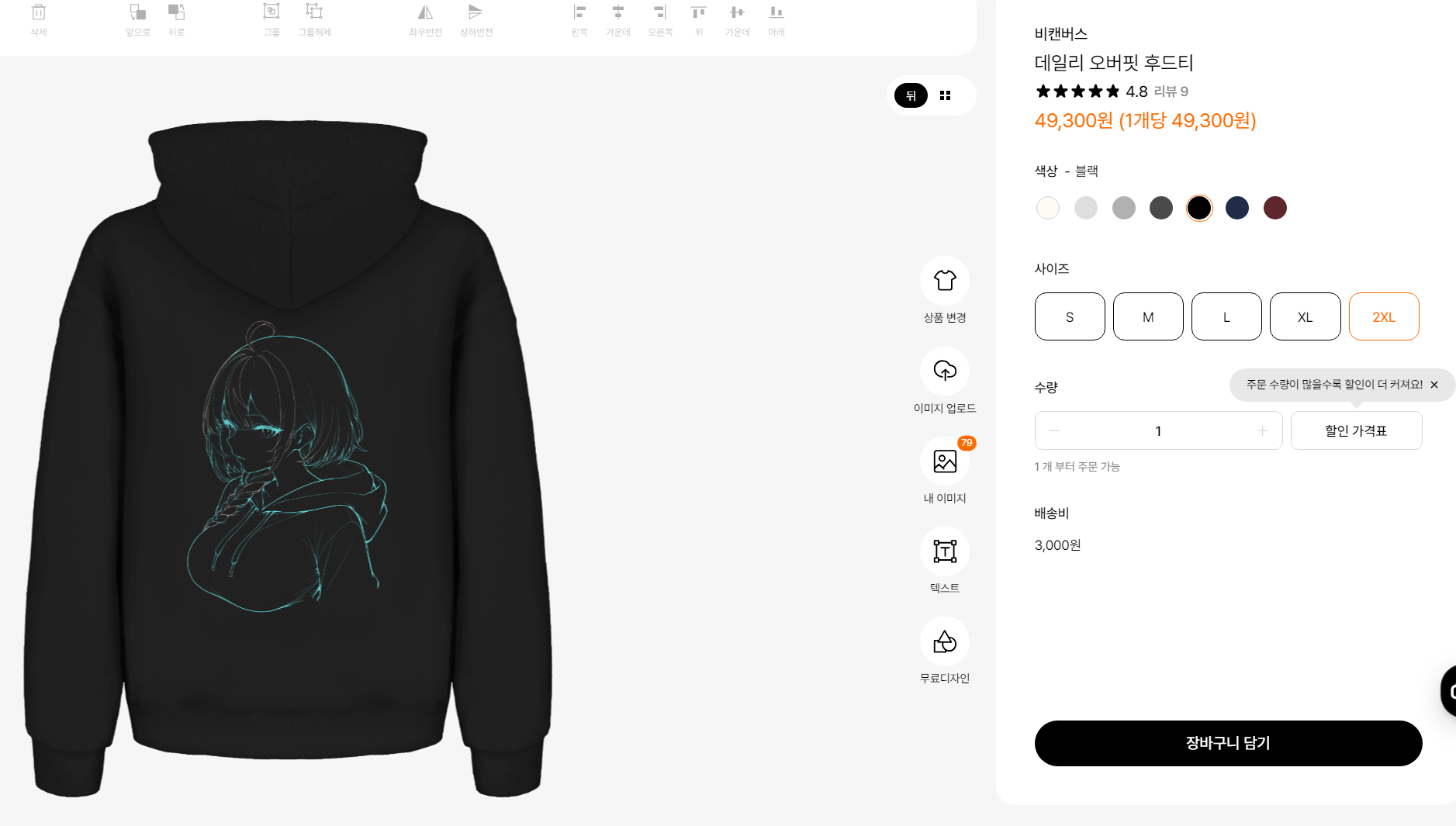Image resolution: width=1456 pixels, height=826 pixels.
Task: Select size S
Action: pos(1070,316)
